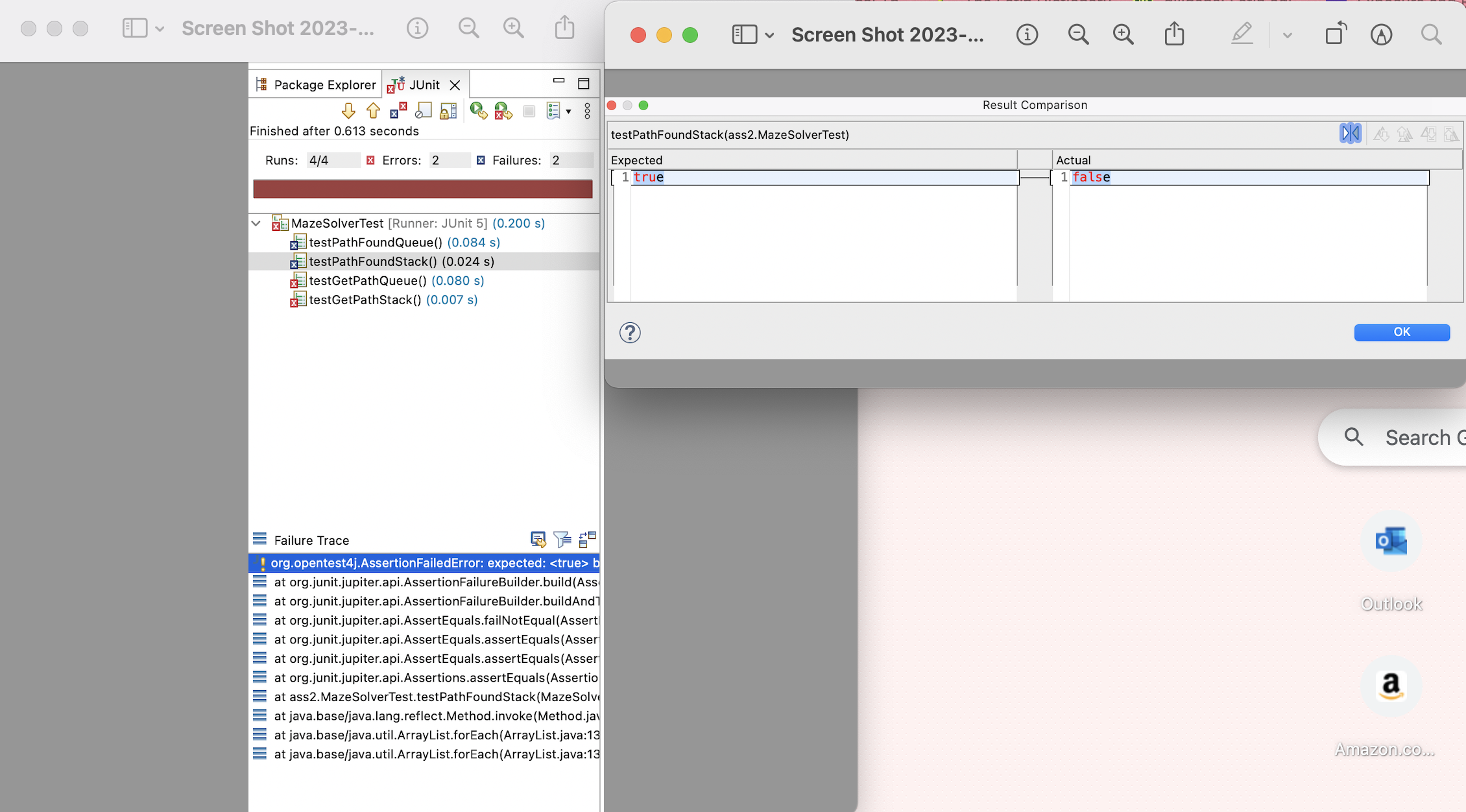Toggle the Filter Stack Trace icon
The height and width of the screenshot is (812, 1466).
(562, 539)
